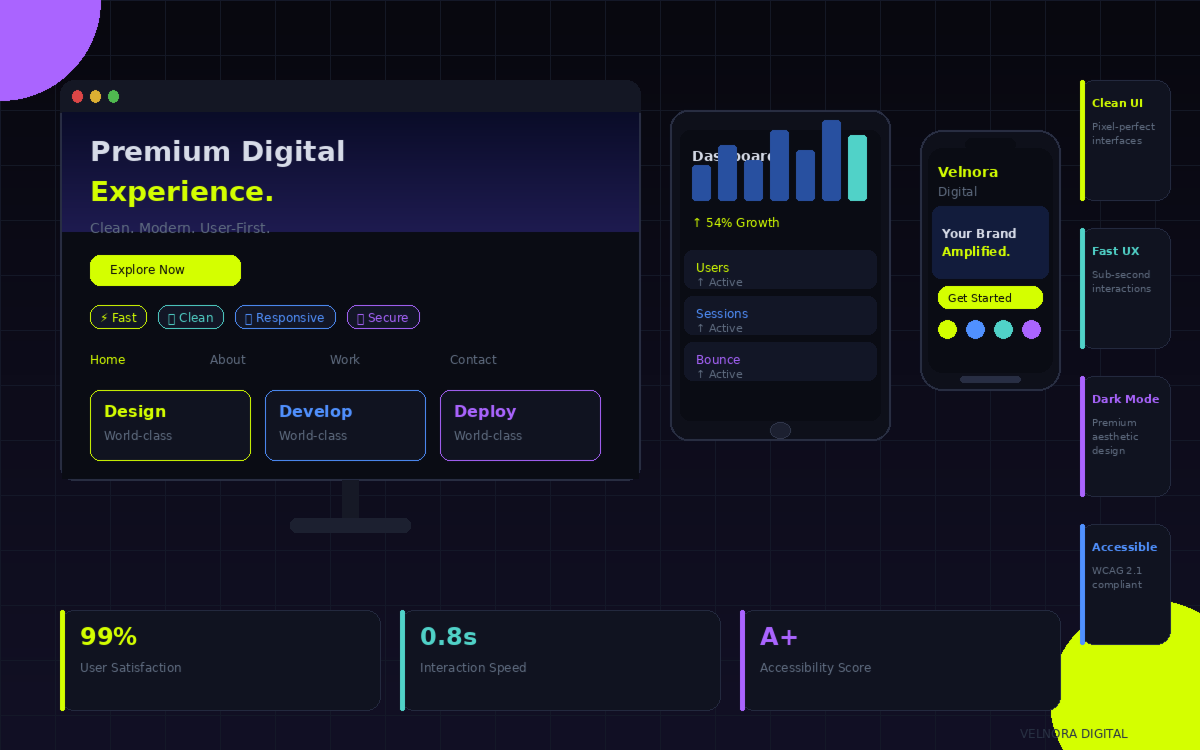Viewport: 1200px width, 750px height.
Task: Pick the purple color dot on the phone
Action: pyautogui.click(x=1031, y=329)
